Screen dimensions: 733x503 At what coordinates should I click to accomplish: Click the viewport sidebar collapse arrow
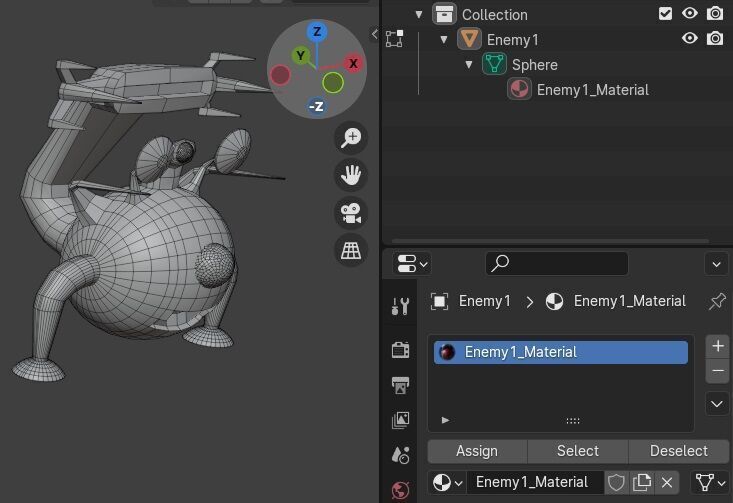[374, 34]
